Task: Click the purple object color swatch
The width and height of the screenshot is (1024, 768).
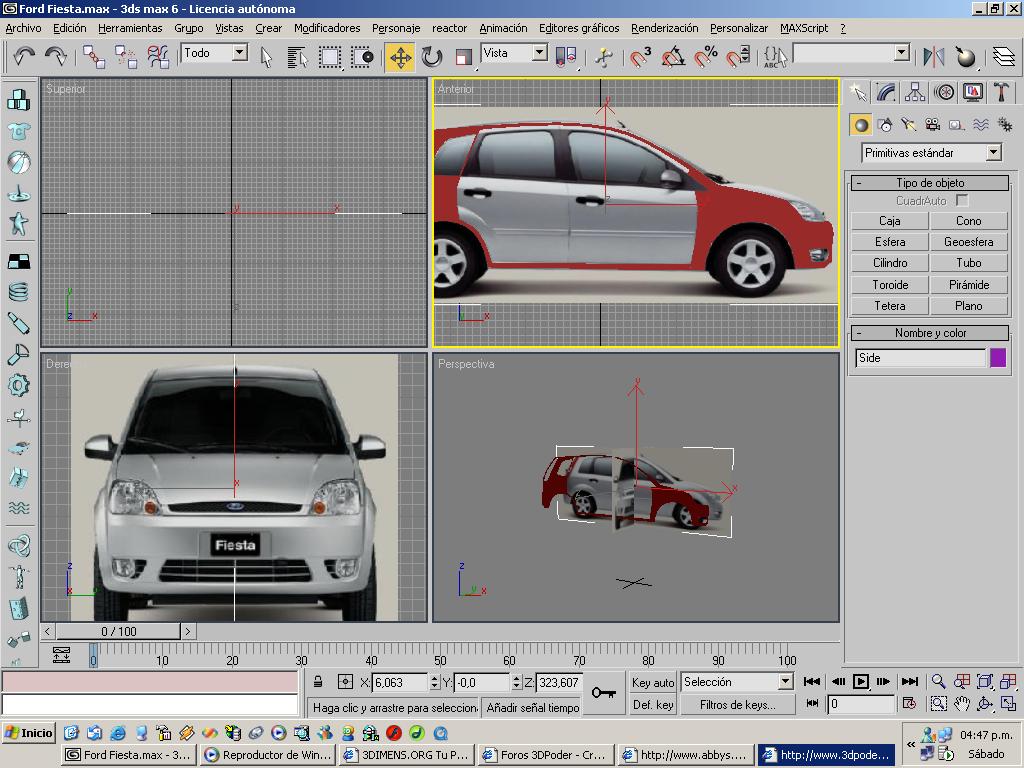Action: coord(997,358)
